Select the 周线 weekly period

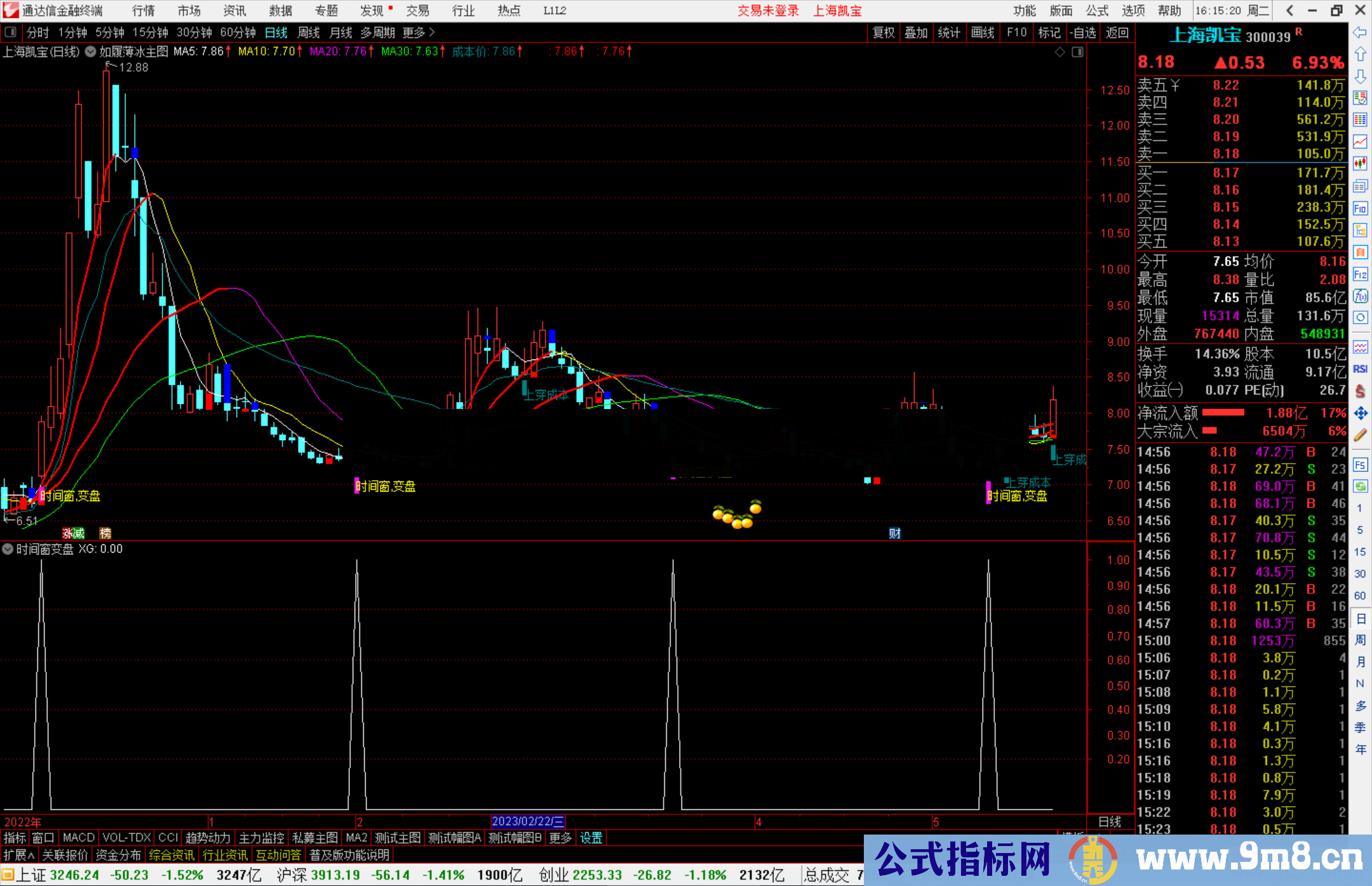(309, 32)
